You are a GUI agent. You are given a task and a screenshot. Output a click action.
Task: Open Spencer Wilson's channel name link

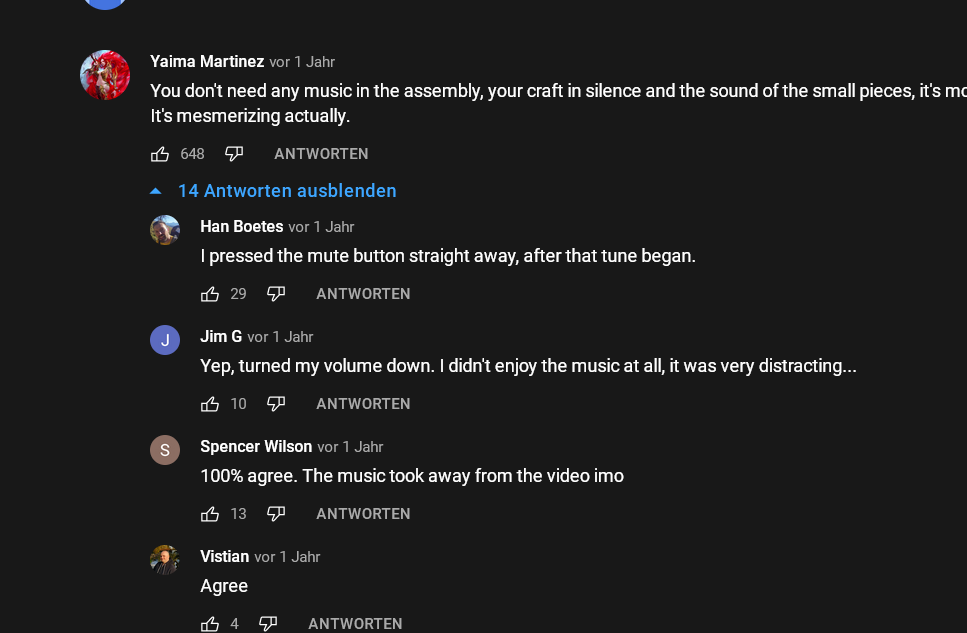click(x=256, y=447)
